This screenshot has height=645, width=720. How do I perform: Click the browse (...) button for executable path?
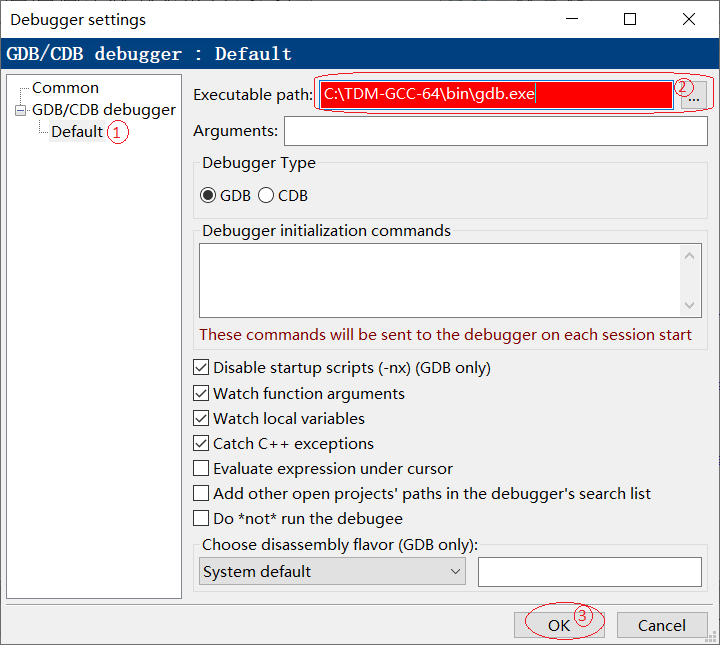694,95
